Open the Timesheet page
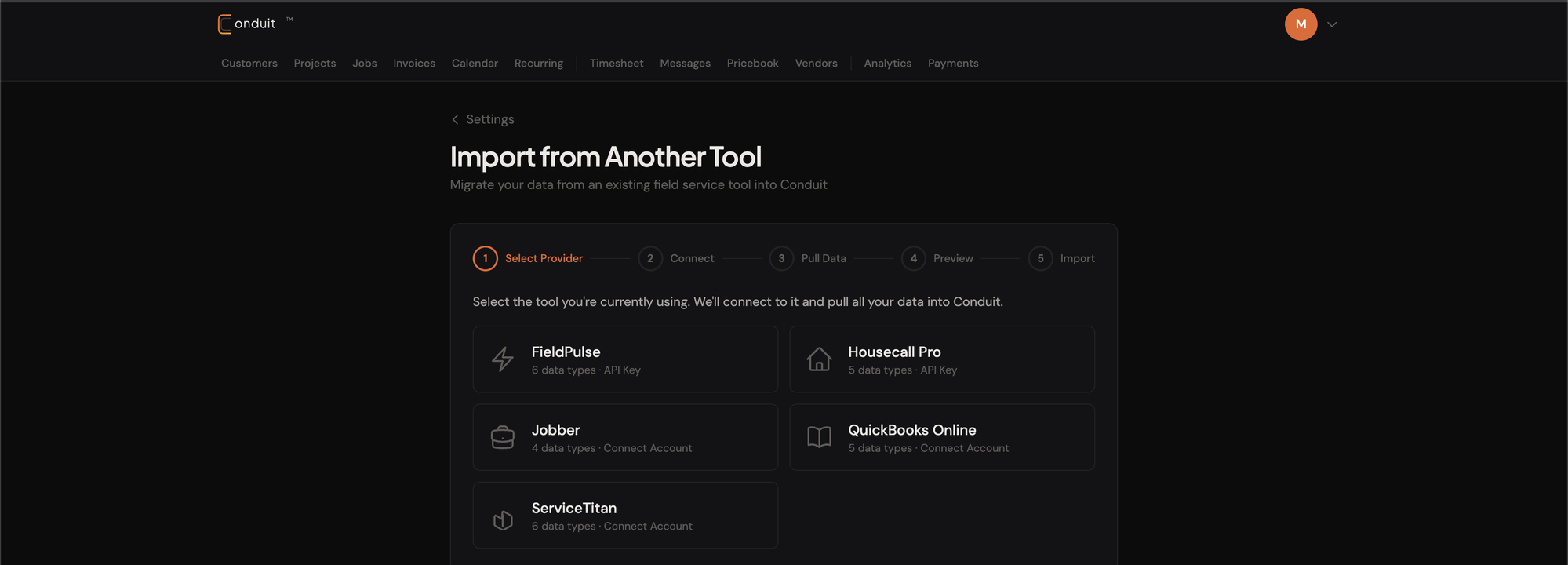 click(x=617, y=64)
